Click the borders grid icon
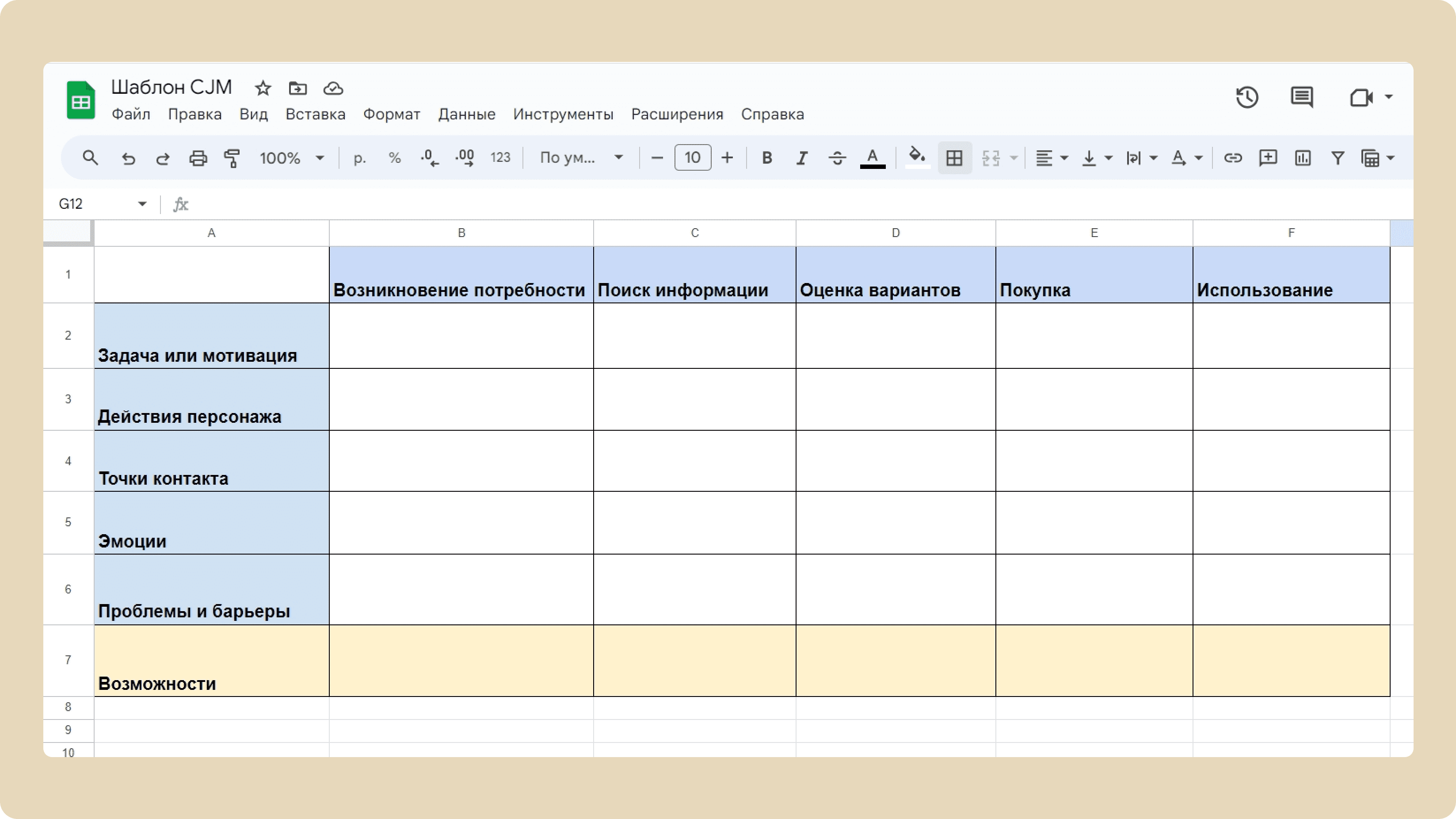The image size is (1456, 819). pos(954,158)
